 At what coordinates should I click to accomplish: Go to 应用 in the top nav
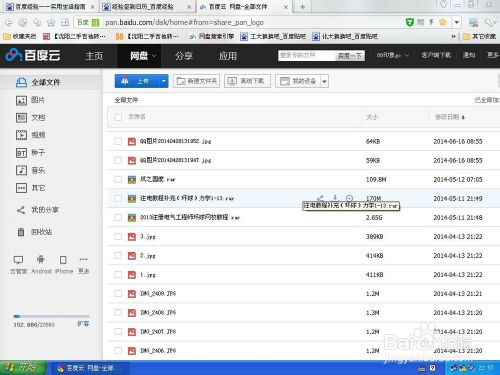click(228, 56)
